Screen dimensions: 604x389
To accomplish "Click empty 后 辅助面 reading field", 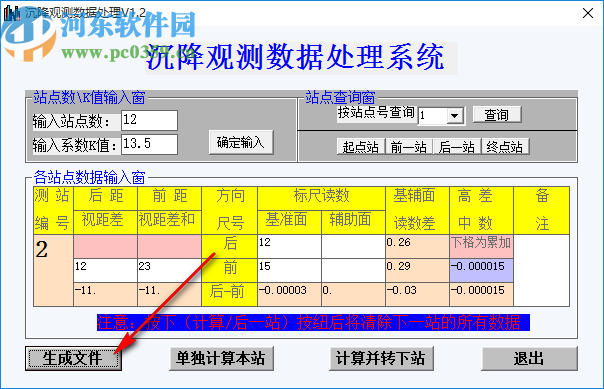I will click(x=353, y=246).
